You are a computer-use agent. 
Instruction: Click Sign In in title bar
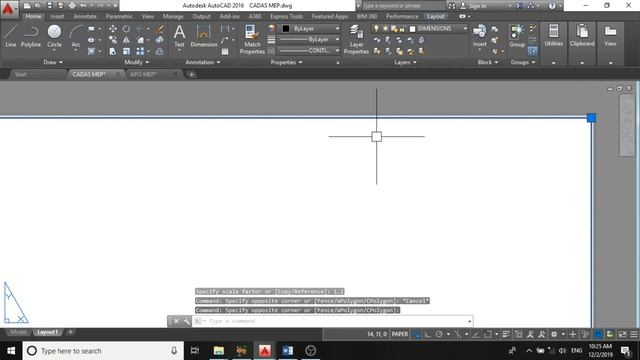[x=477, y=6]
